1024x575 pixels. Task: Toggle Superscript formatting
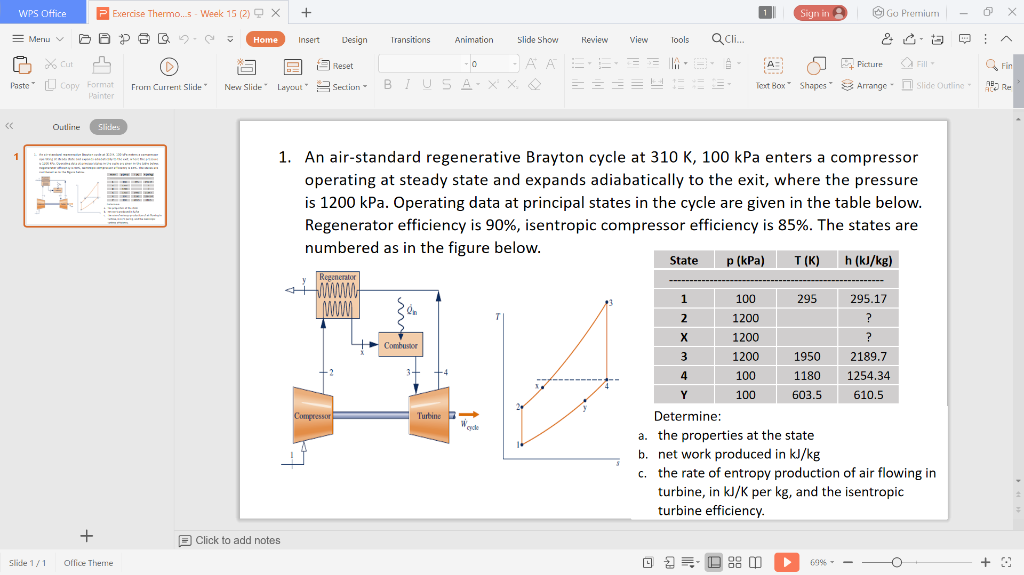click(493, 84)
